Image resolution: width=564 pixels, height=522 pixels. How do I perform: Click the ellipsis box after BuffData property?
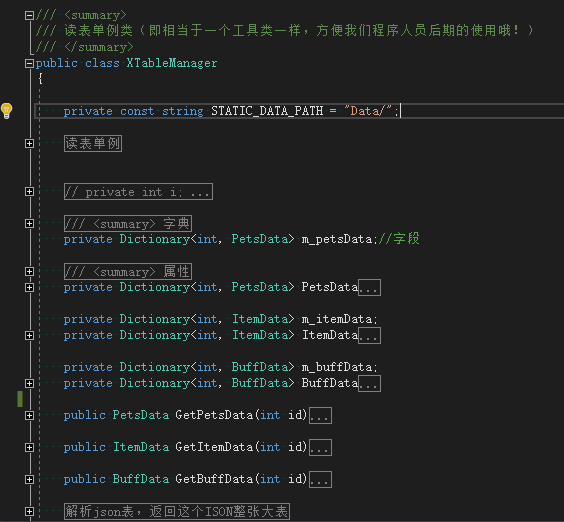pyautogui.click(x=369, y=383)
